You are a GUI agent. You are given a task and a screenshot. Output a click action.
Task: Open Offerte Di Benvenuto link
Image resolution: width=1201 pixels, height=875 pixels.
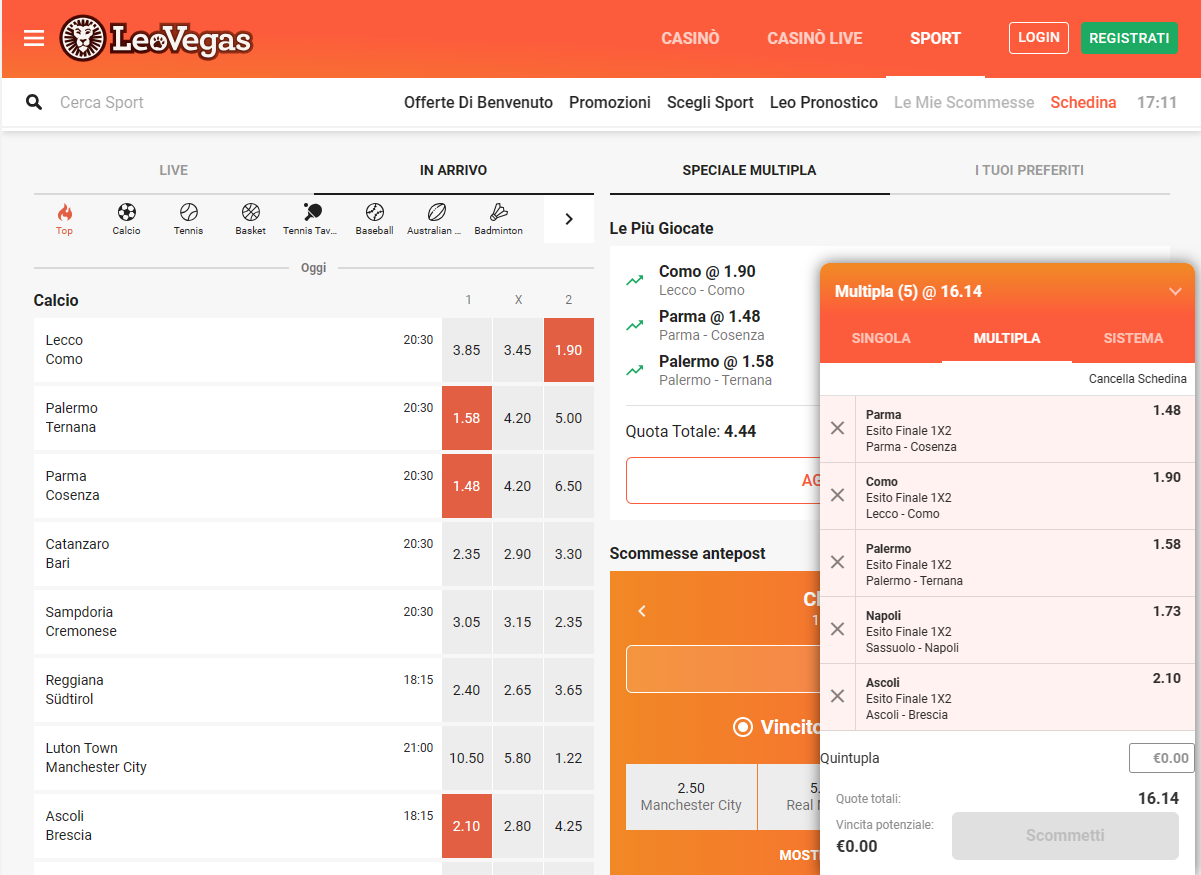click(478, 102)
